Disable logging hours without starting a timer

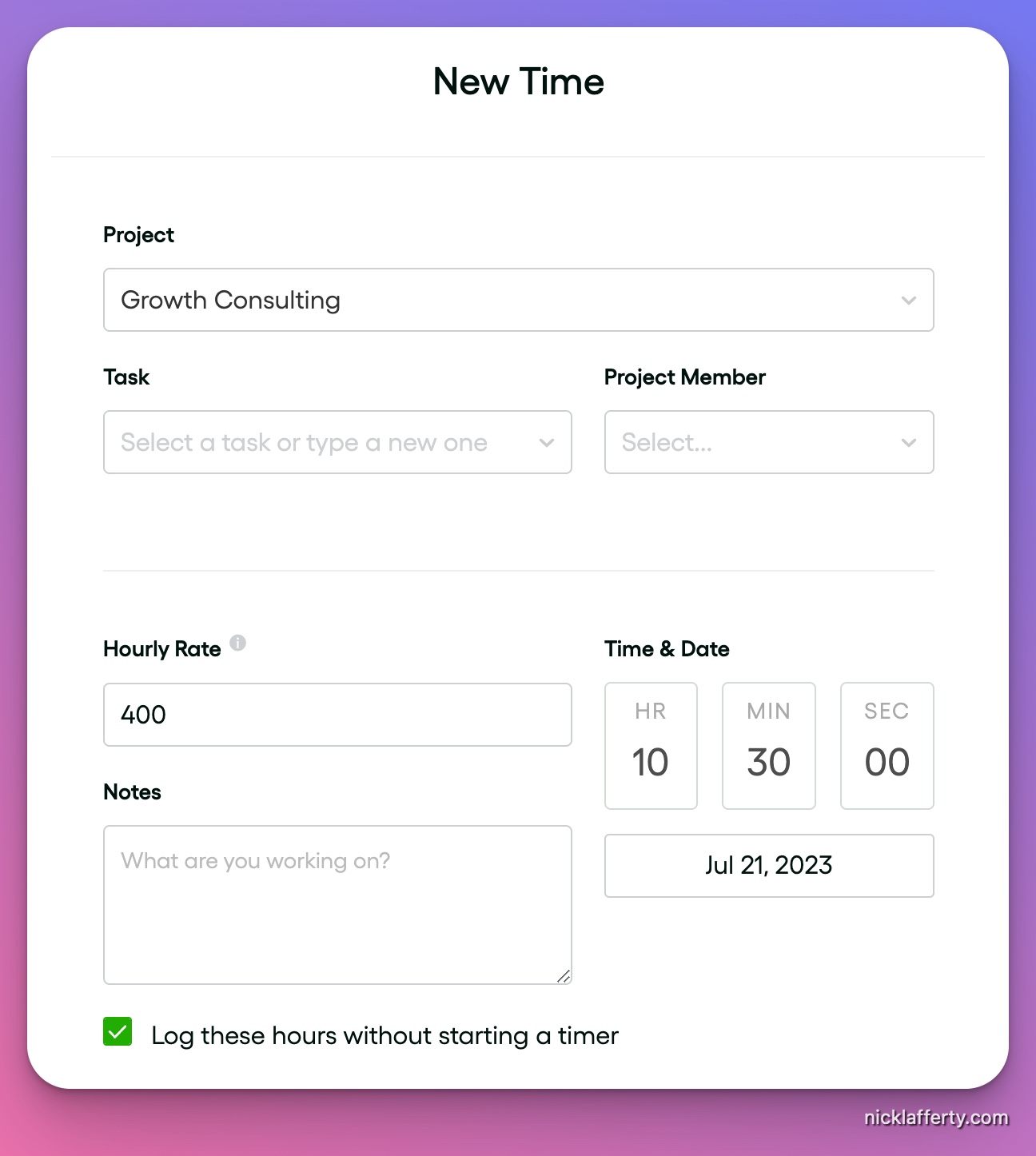coord(117,1033)
